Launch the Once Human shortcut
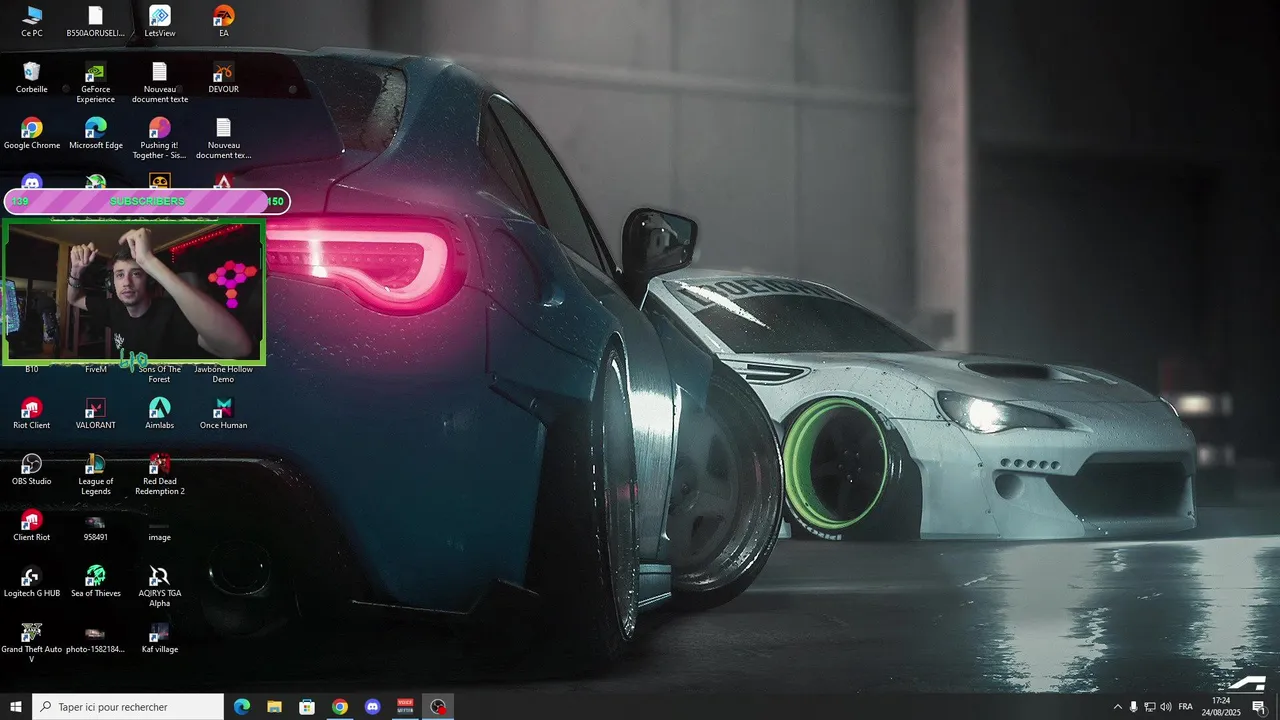This screenshot has width=1280, height=720. (x=224, y=414)
